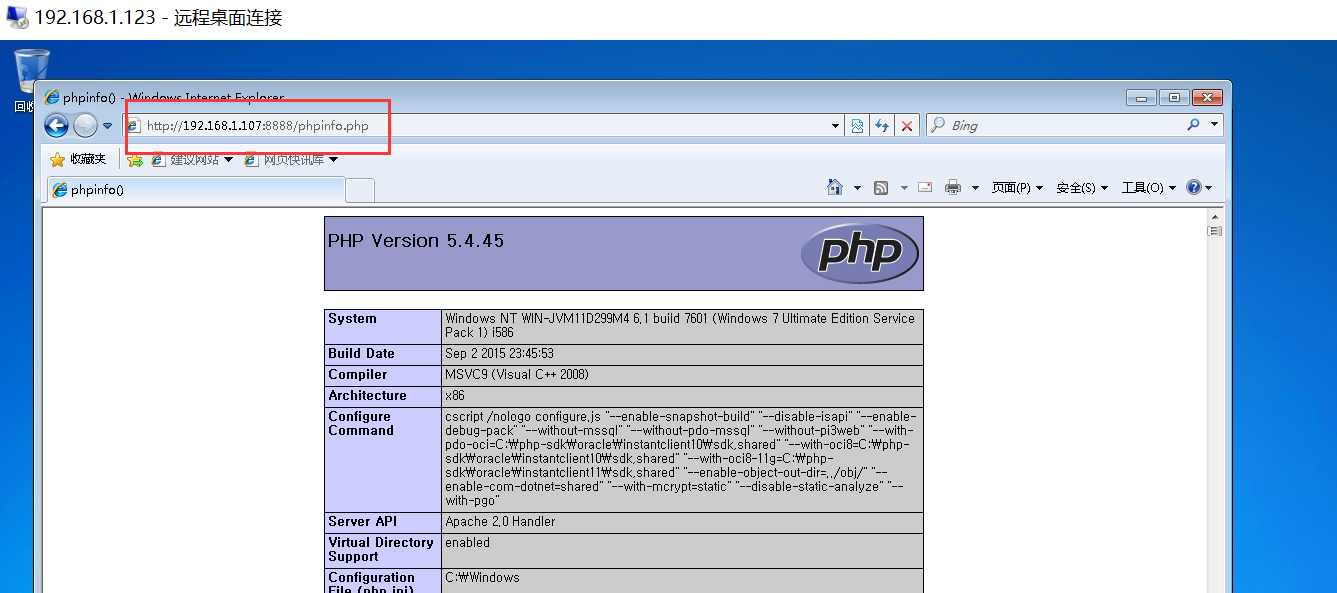The image size is (1337, 593).
Task: Click the compatibility view icon in address bar
Action: click(x=858, y=126)
